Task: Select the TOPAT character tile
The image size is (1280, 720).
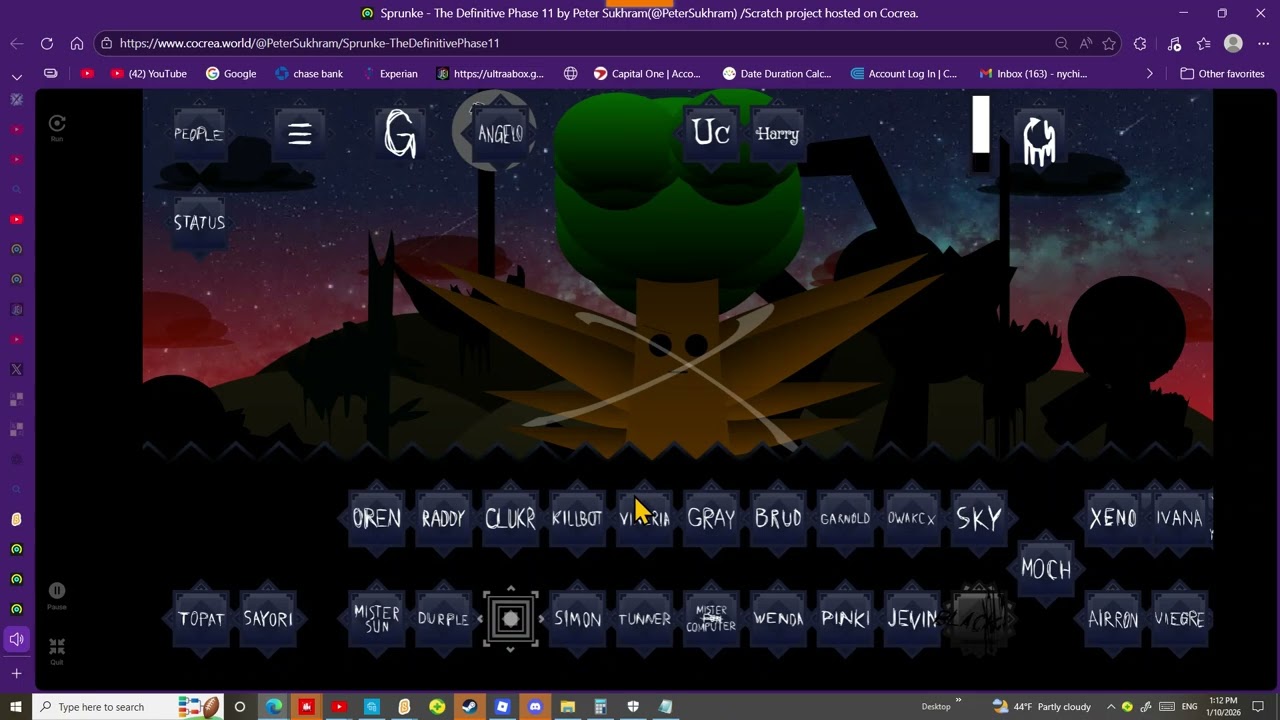Action: pos(201,619)
